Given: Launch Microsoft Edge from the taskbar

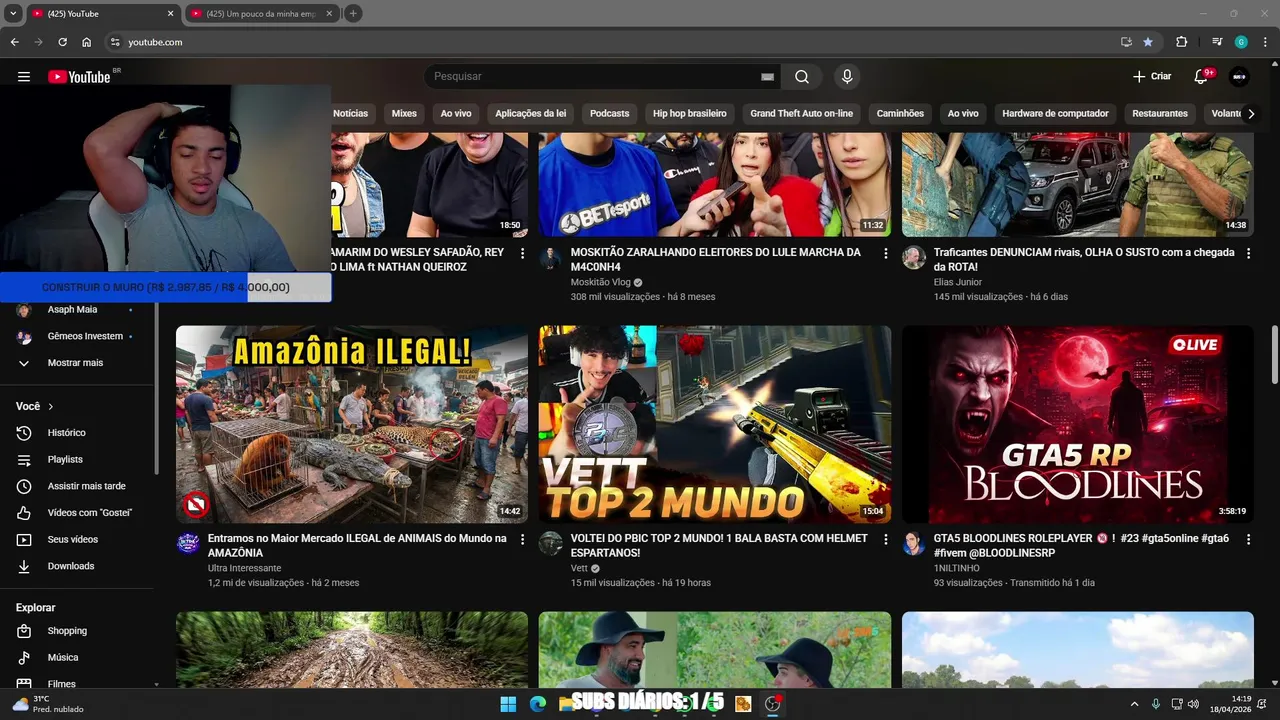Looking at the screenshot, I should [538, 704].
